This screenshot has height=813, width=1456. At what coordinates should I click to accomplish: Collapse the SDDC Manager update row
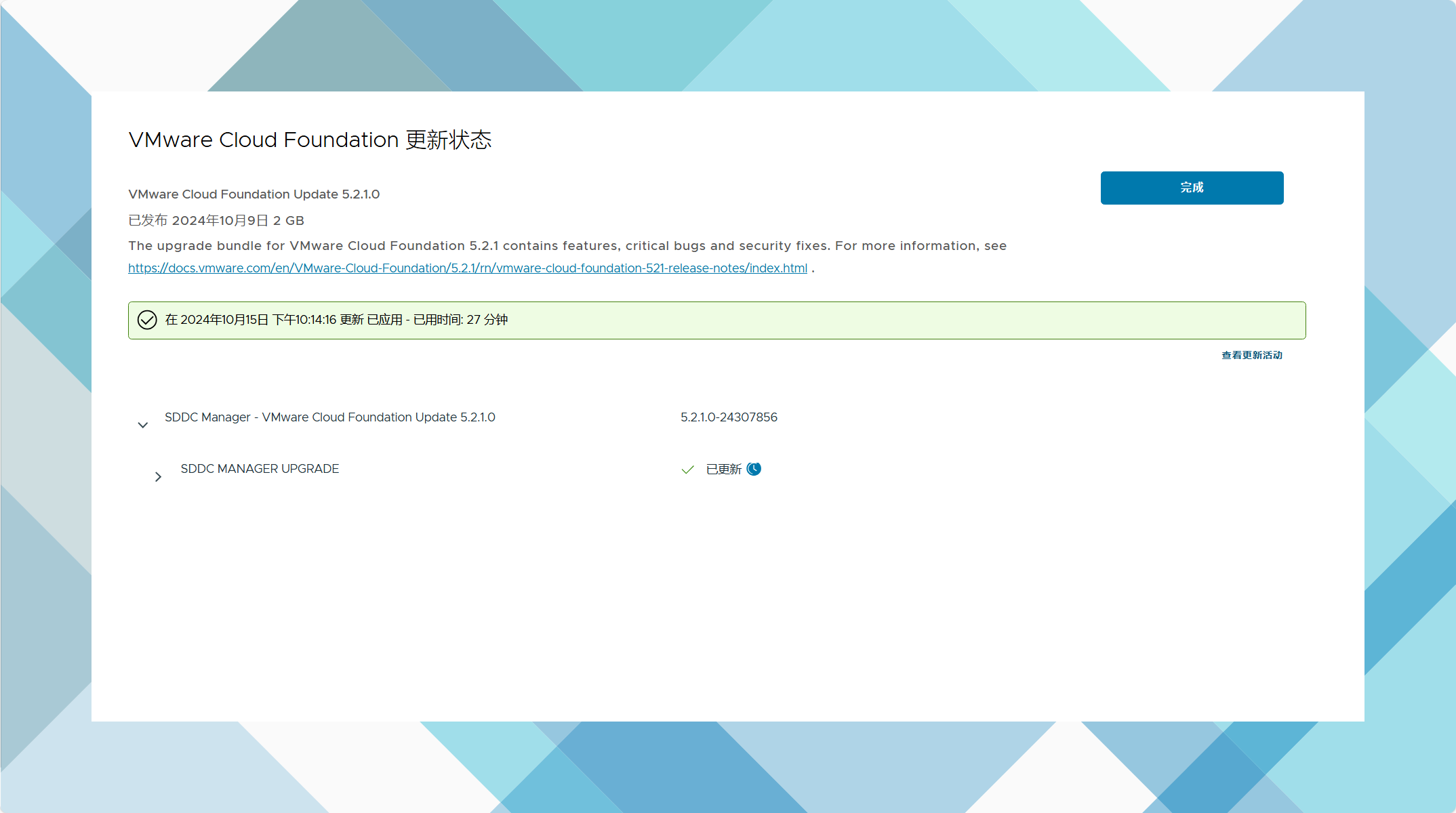142,425
